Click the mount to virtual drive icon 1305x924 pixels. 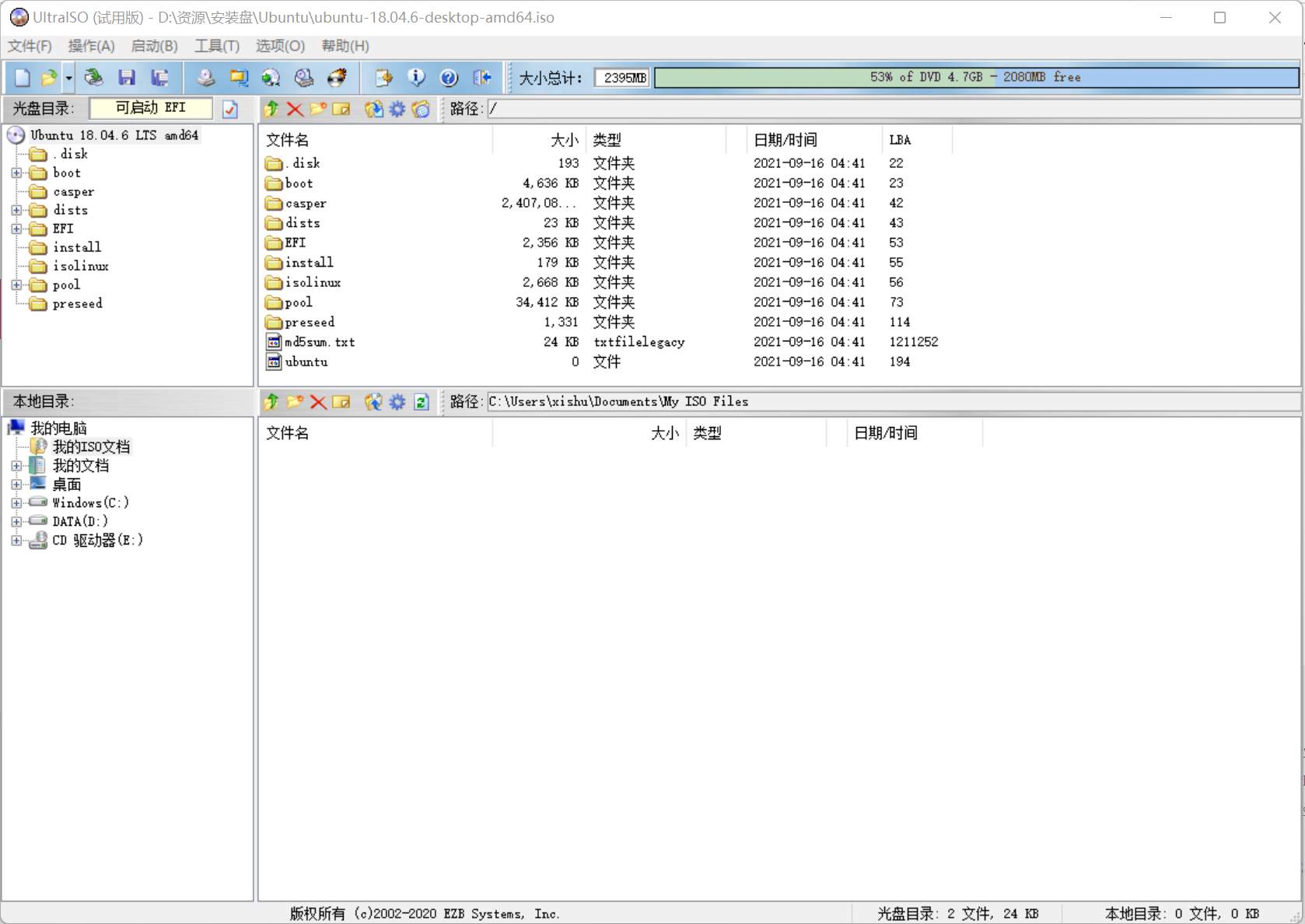[x=304, y=77]
